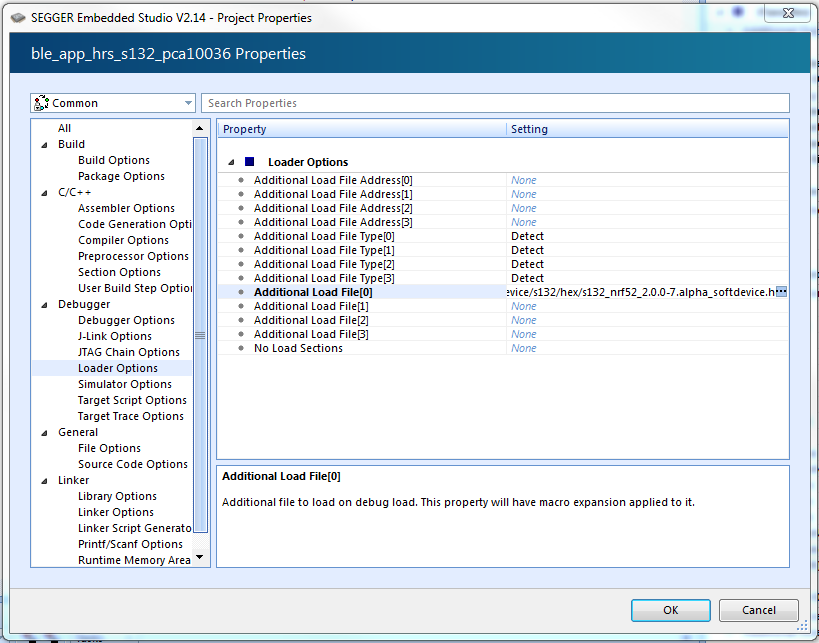Select Debugger Options category

(126, 320)
